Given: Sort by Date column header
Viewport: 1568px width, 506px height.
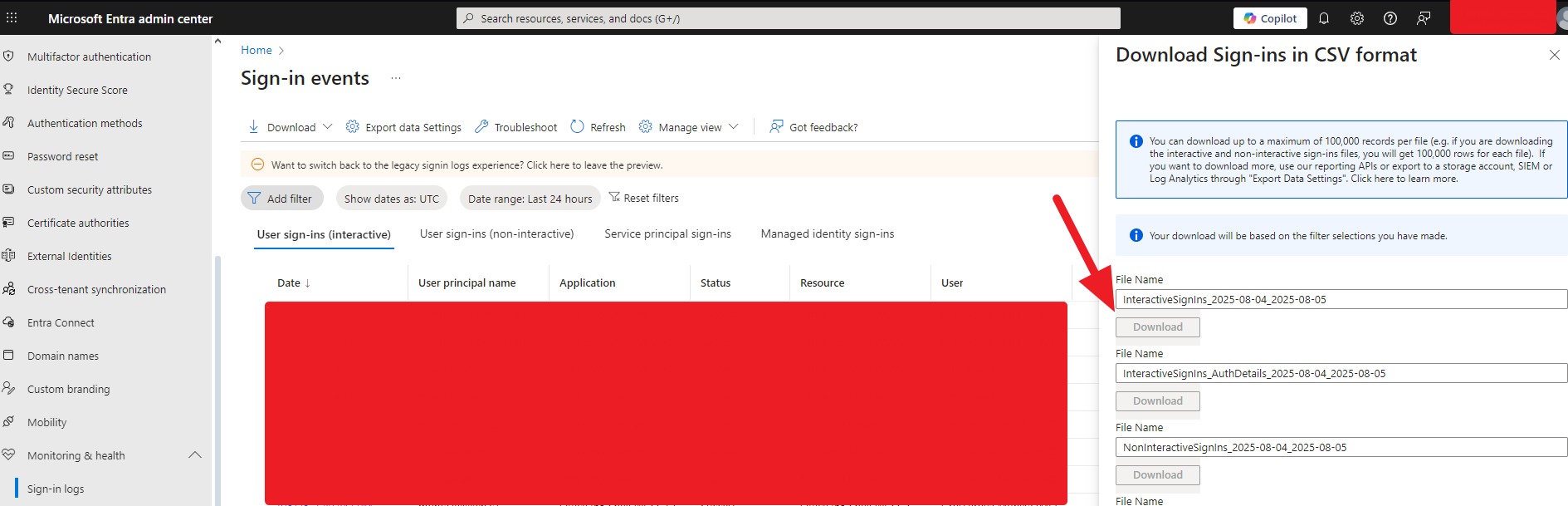Looking at the screenshot, I should point(294,282).
